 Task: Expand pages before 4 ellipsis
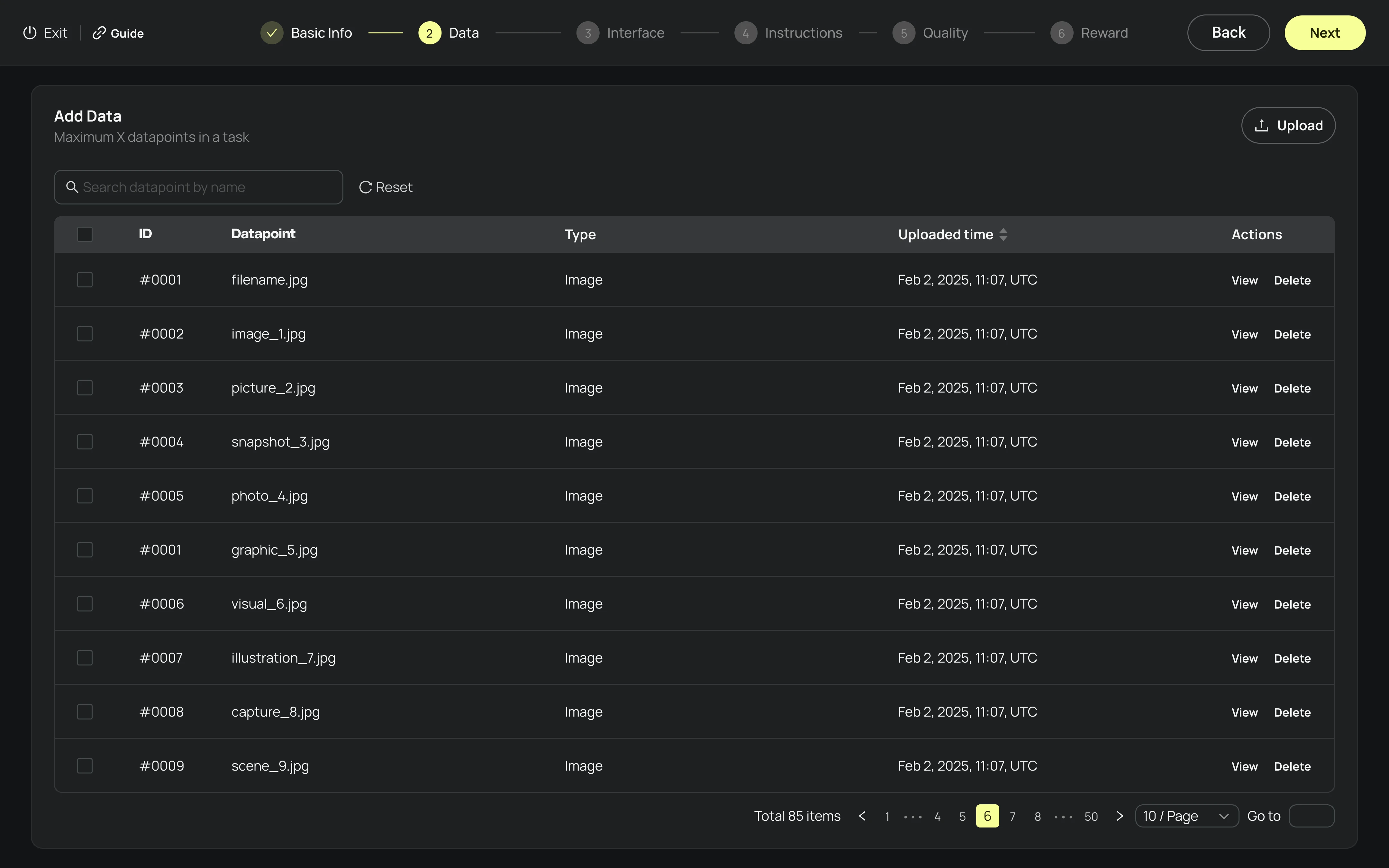(x=912, y=816)
